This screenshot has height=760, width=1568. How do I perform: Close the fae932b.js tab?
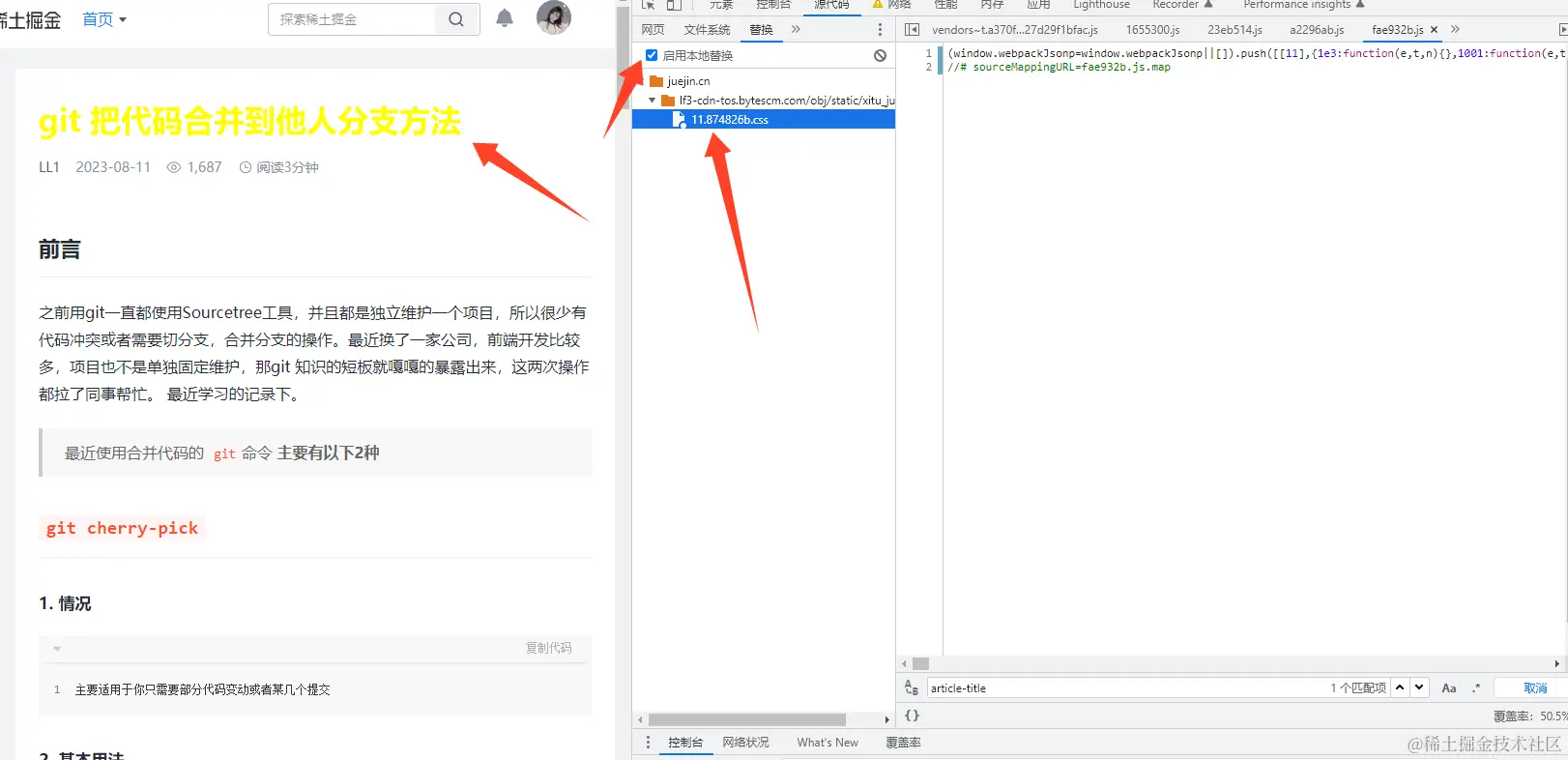[x=1435, y=30]
